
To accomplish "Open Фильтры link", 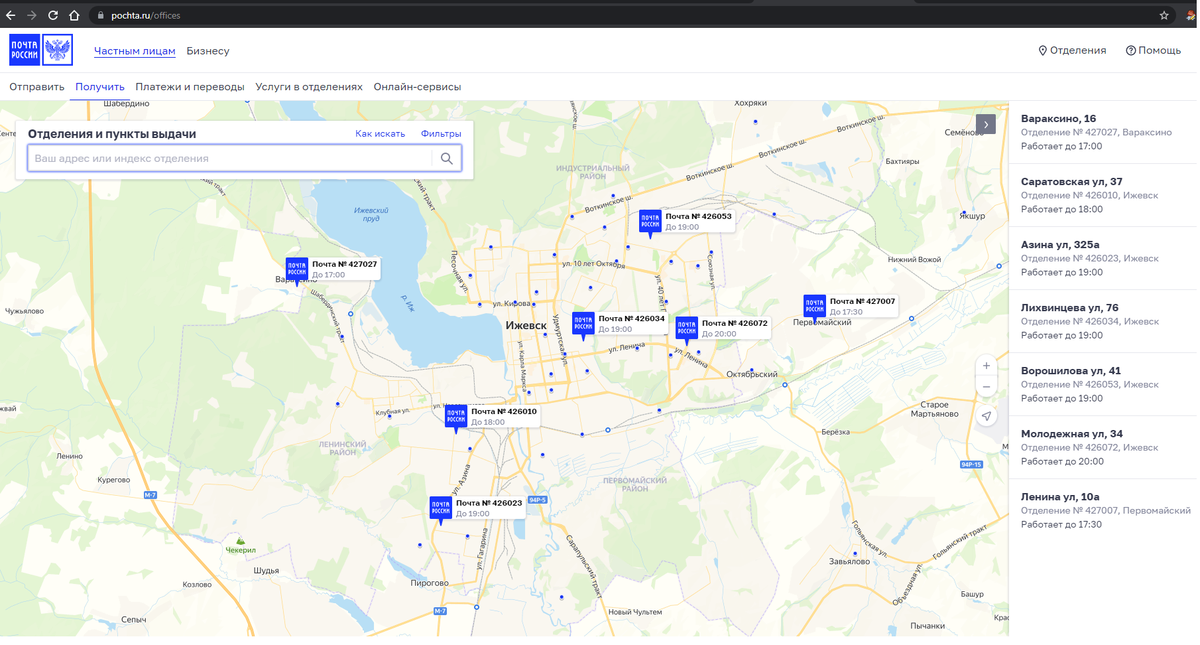I will [441, 134].
